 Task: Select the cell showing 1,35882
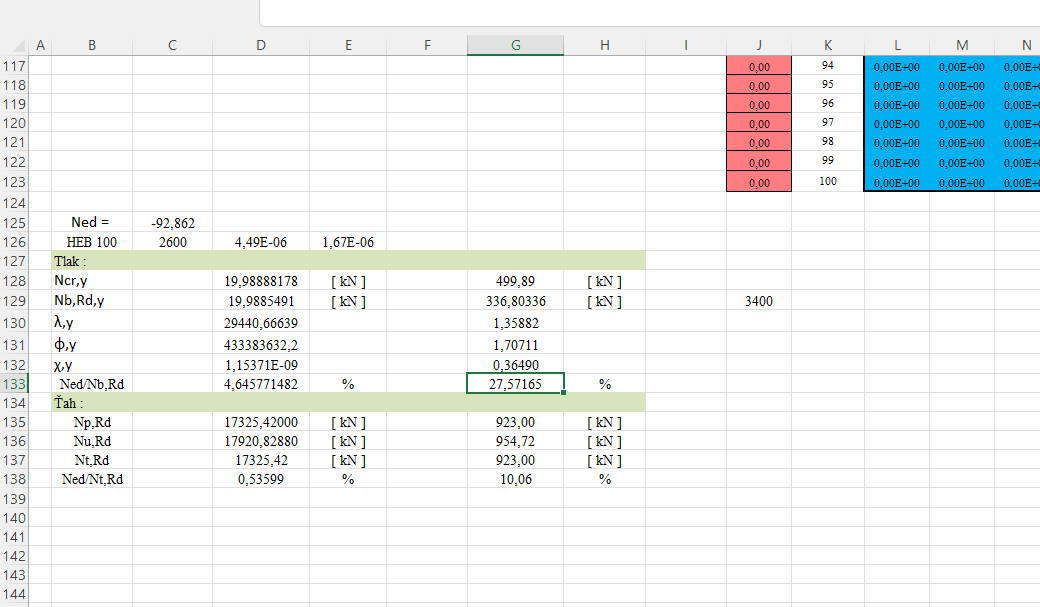coord(515,323)
